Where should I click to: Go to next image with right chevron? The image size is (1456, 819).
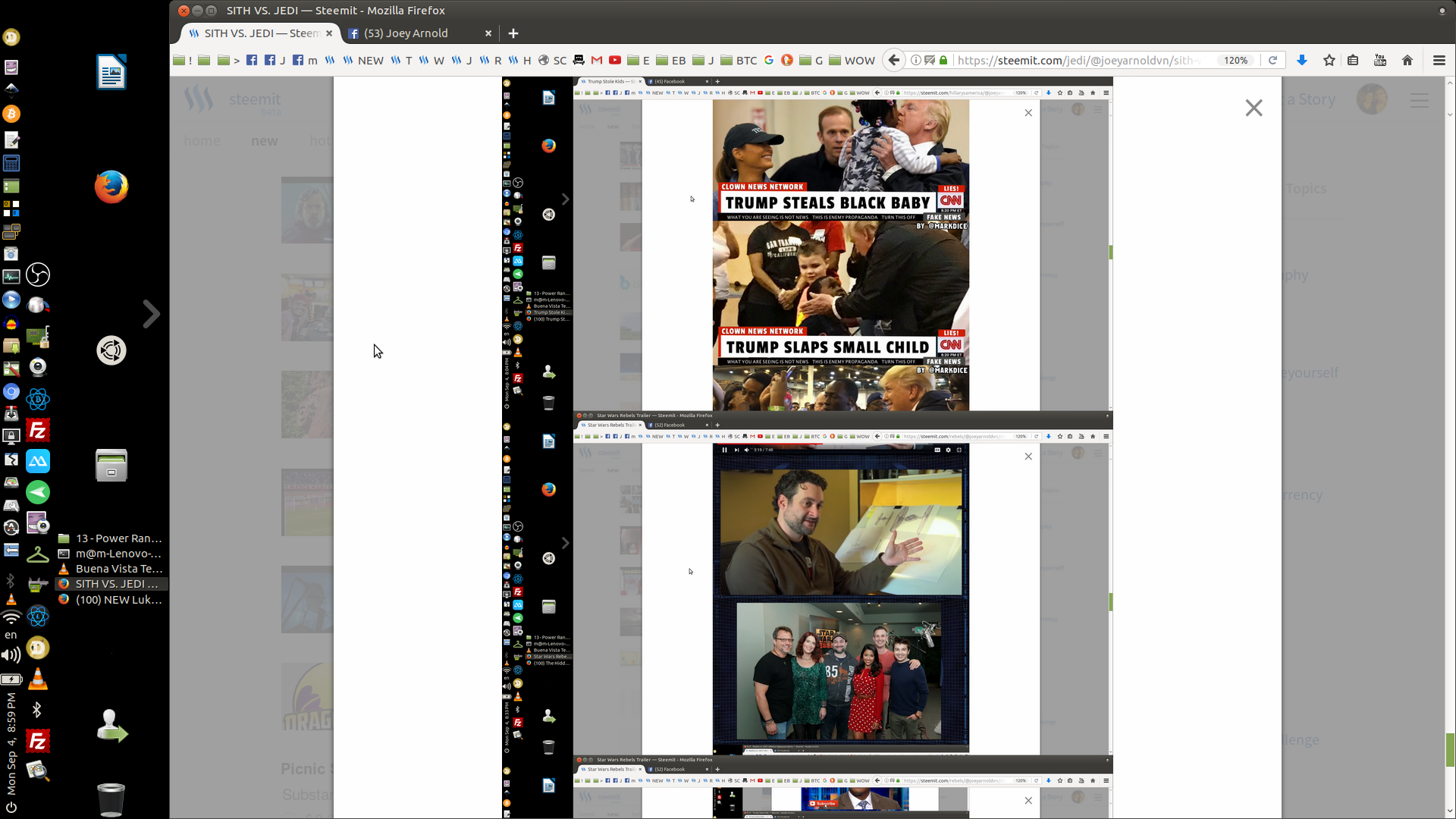(152, 313)
